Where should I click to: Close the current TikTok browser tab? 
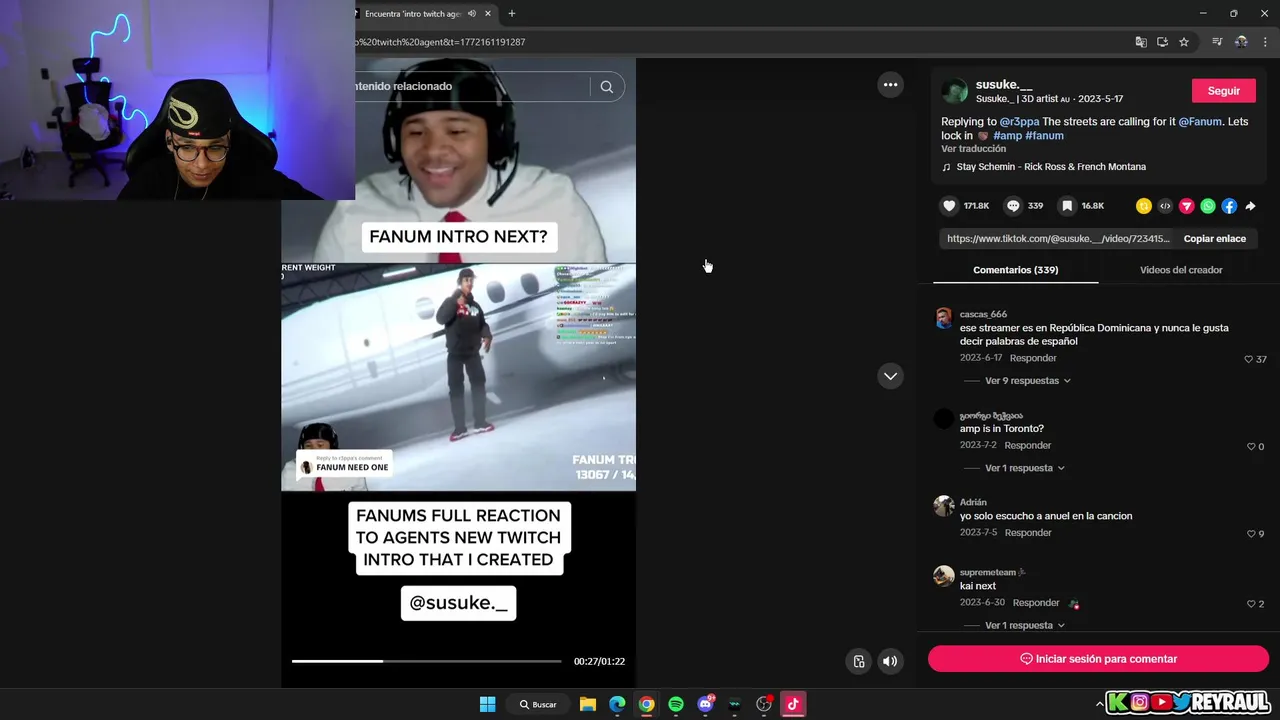pos(489,14)
